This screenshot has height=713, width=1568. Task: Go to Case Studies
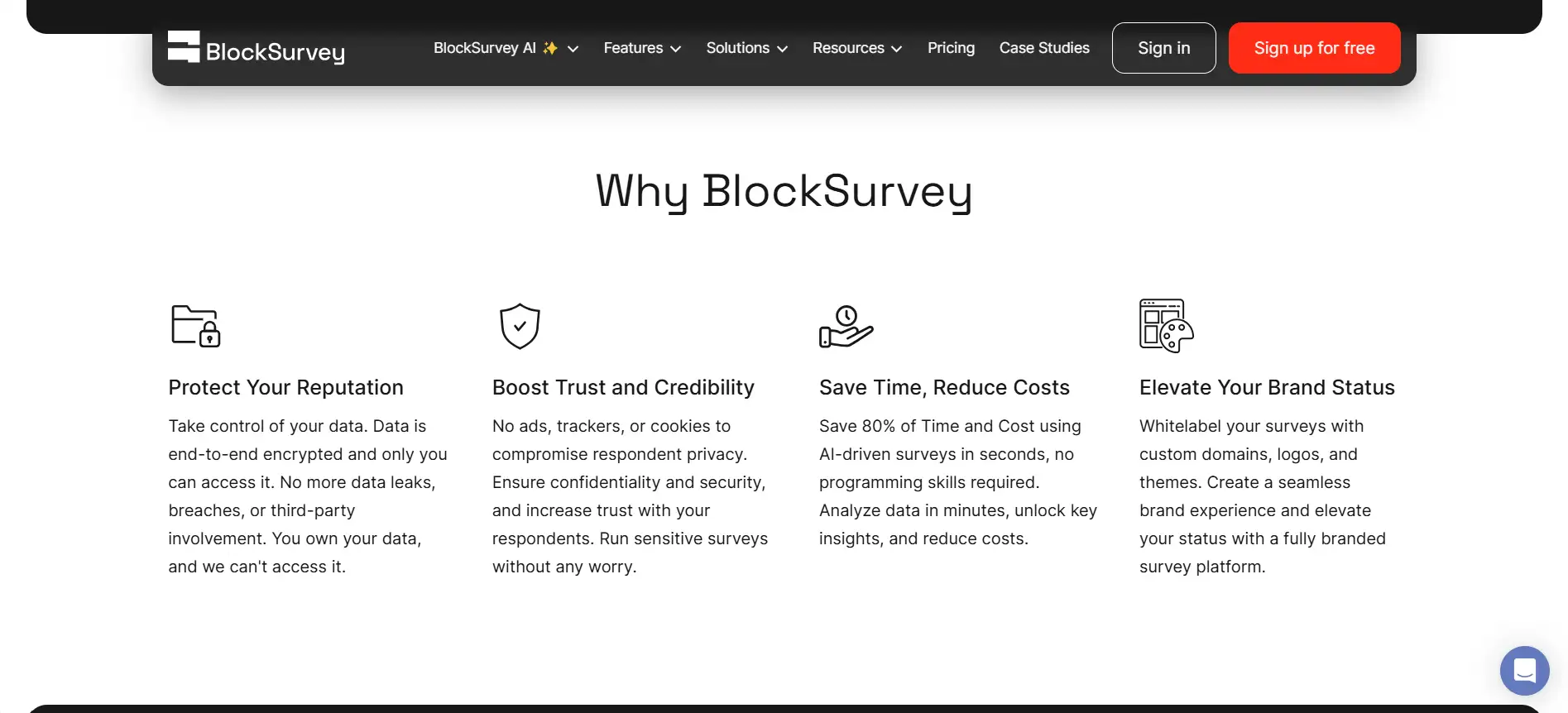(1044, 48)
